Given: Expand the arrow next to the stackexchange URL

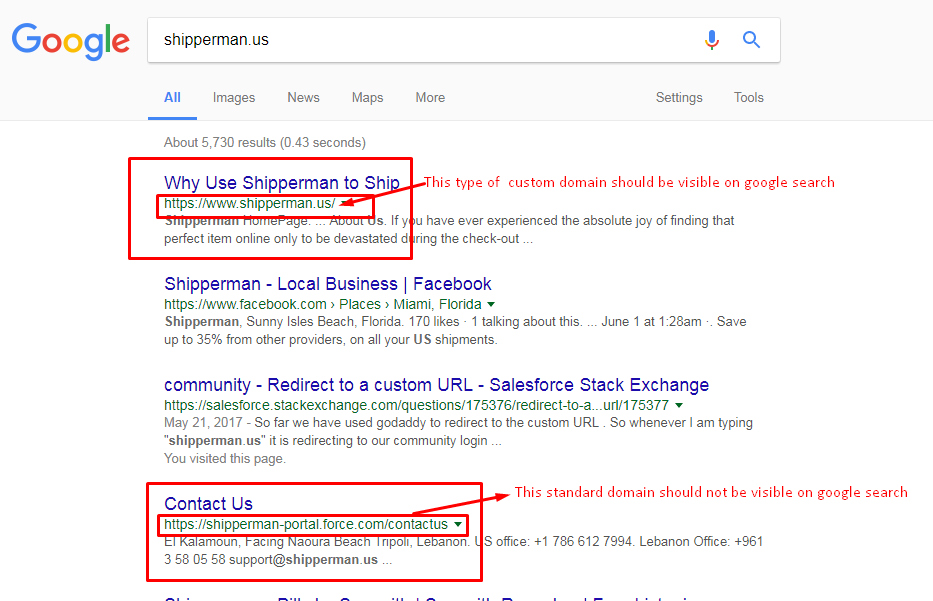Looking at the screenshot, I should [x=679, y=406].
